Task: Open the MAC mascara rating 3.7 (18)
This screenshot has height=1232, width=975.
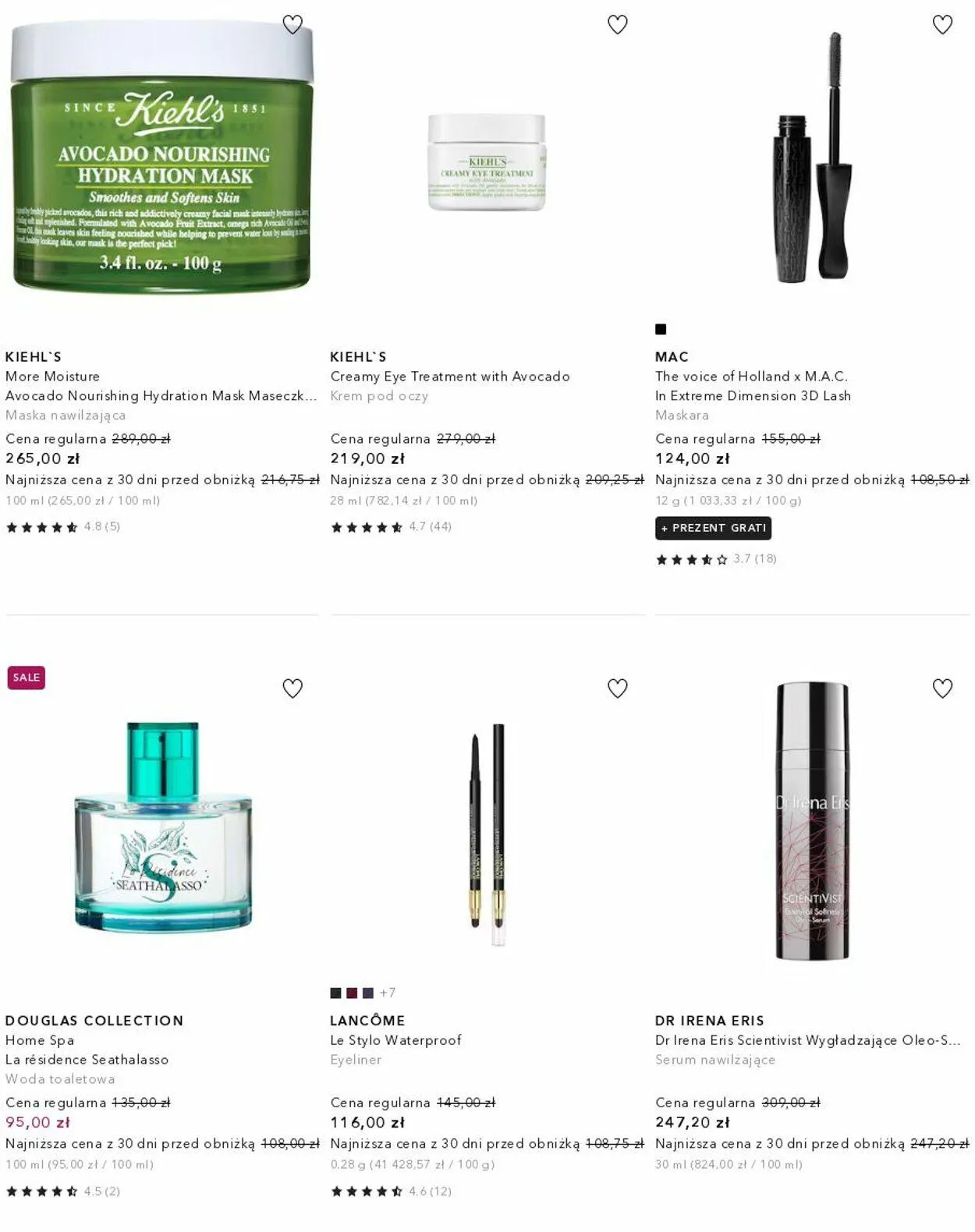Action: pos(716,559)
